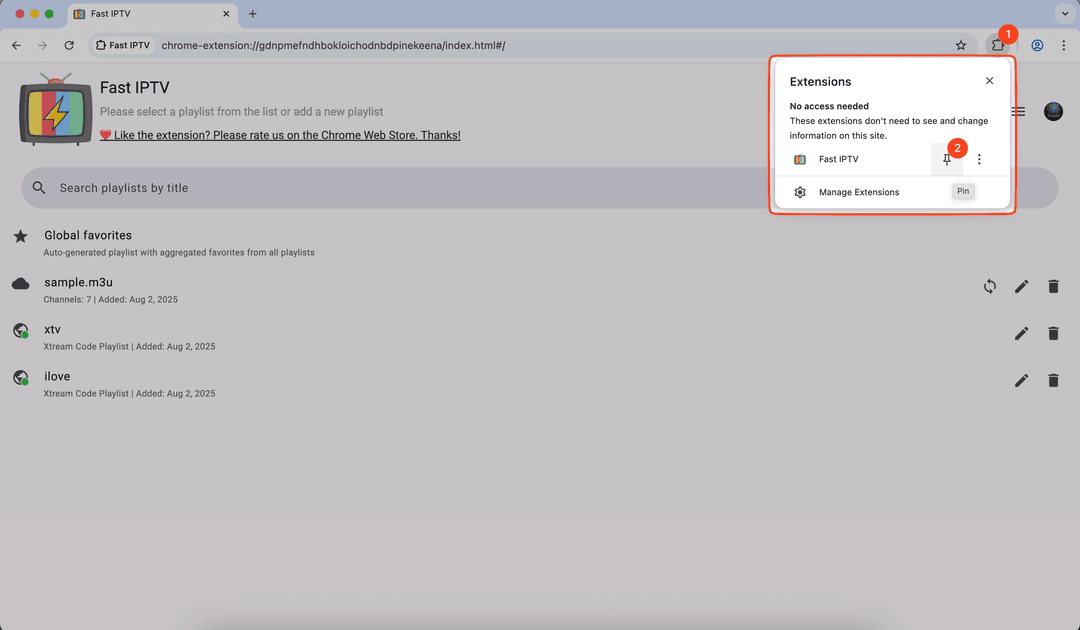Edit the xtv playlist

coord(1021,333)
